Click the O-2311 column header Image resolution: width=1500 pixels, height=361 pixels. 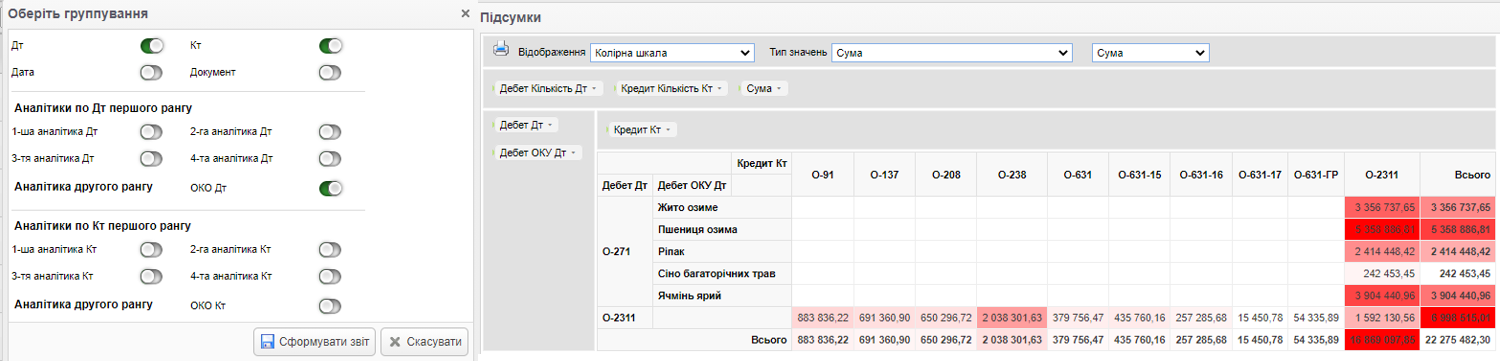pos(1382,175)
